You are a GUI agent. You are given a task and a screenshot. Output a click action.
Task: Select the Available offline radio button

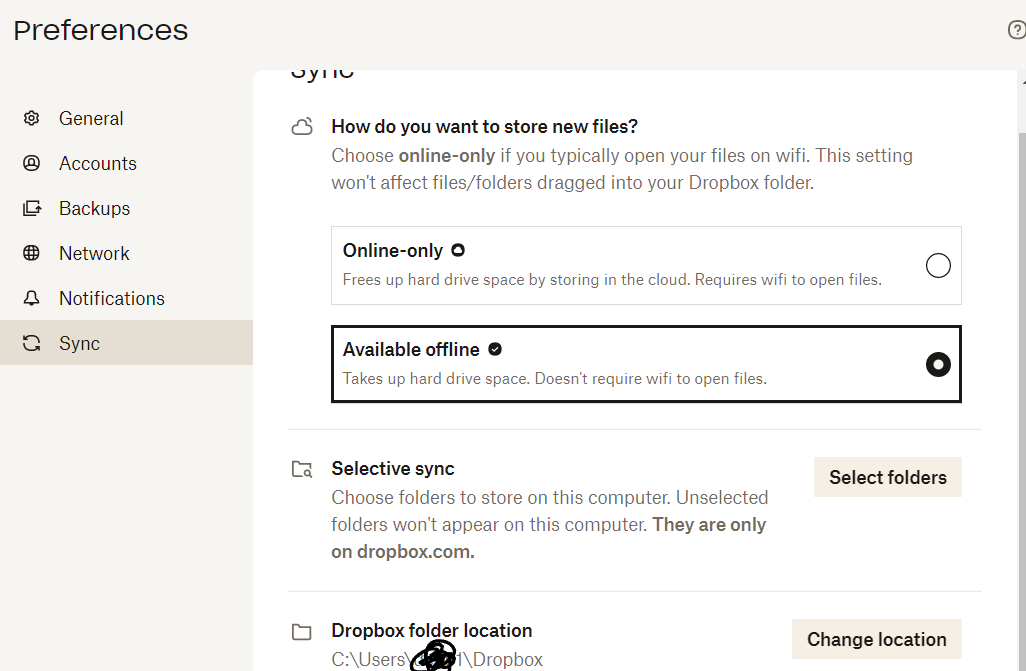tap(938, 364)
